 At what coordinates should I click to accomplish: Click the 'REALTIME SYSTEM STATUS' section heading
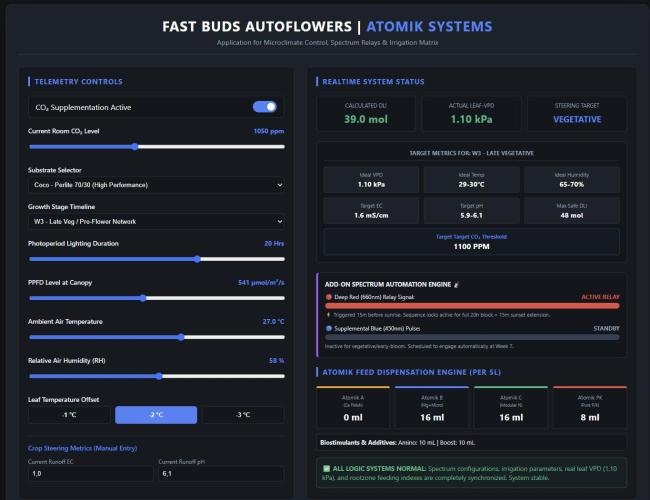pyautogui.click(x=373, y=82)
